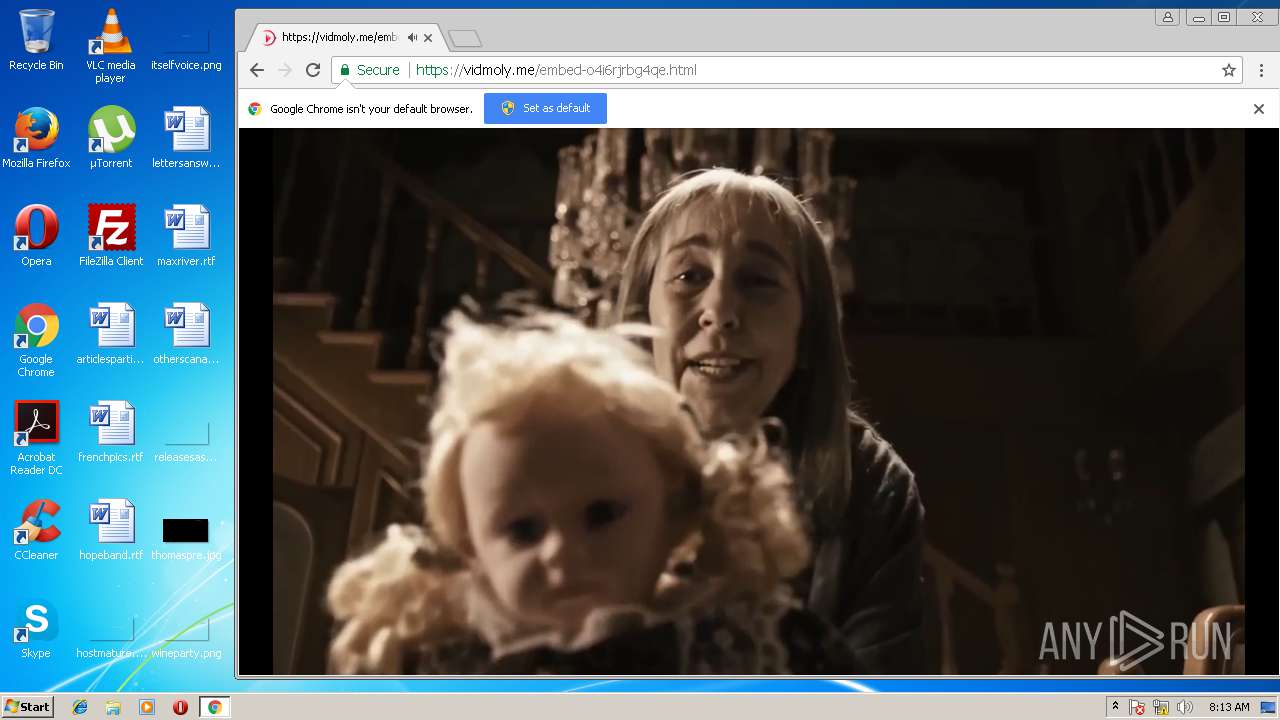Image resolution: width=1280 pixels, height=720 pixels.
Task: Open the Chrome profile user button
Action: [1167, 17]
